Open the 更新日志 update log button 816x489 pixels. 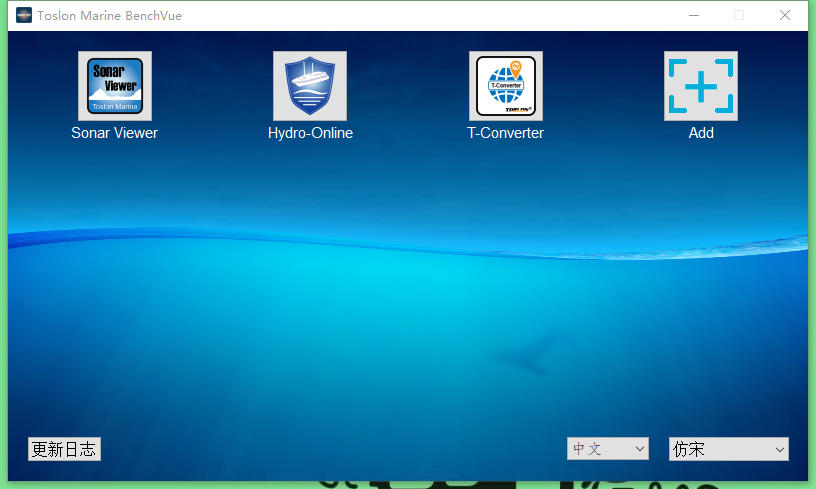[x=64, y=449]
